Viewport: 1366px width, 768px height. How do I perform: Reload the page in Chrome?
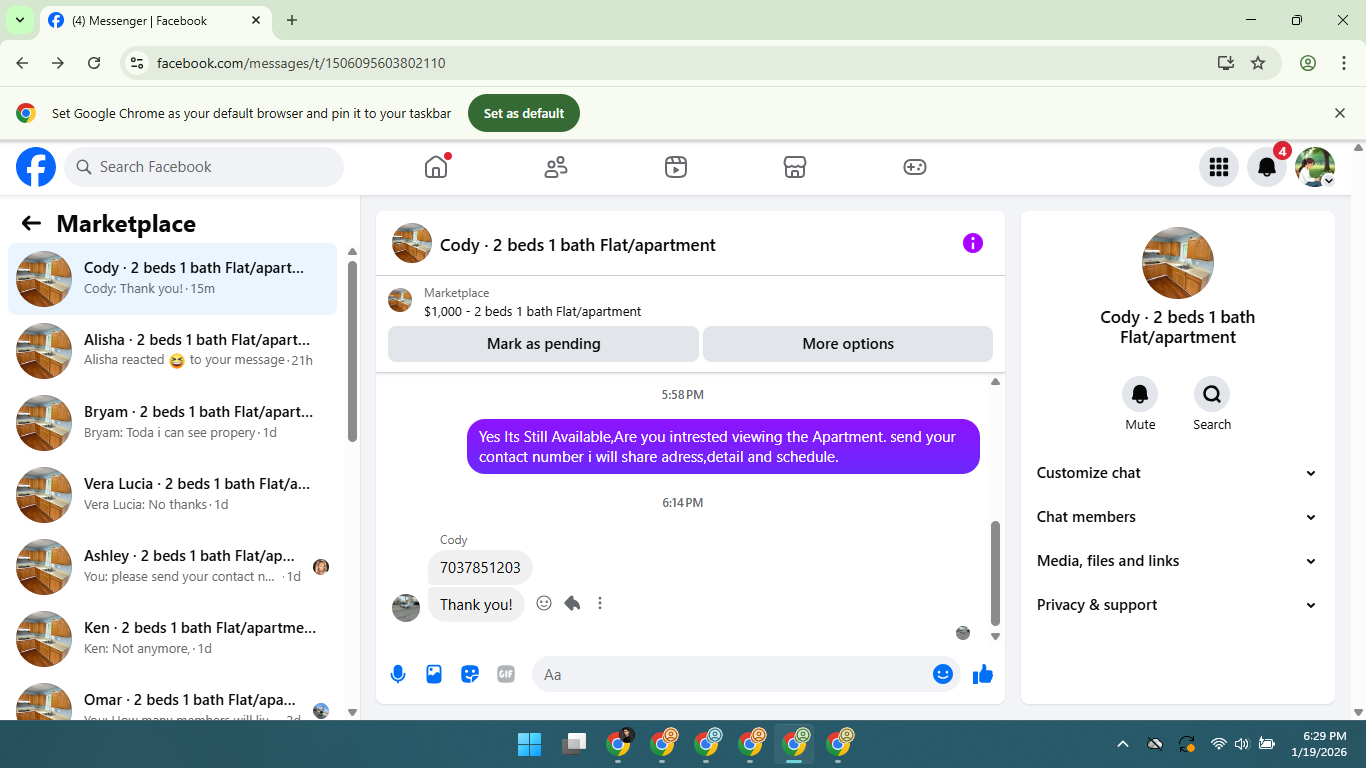94,63
